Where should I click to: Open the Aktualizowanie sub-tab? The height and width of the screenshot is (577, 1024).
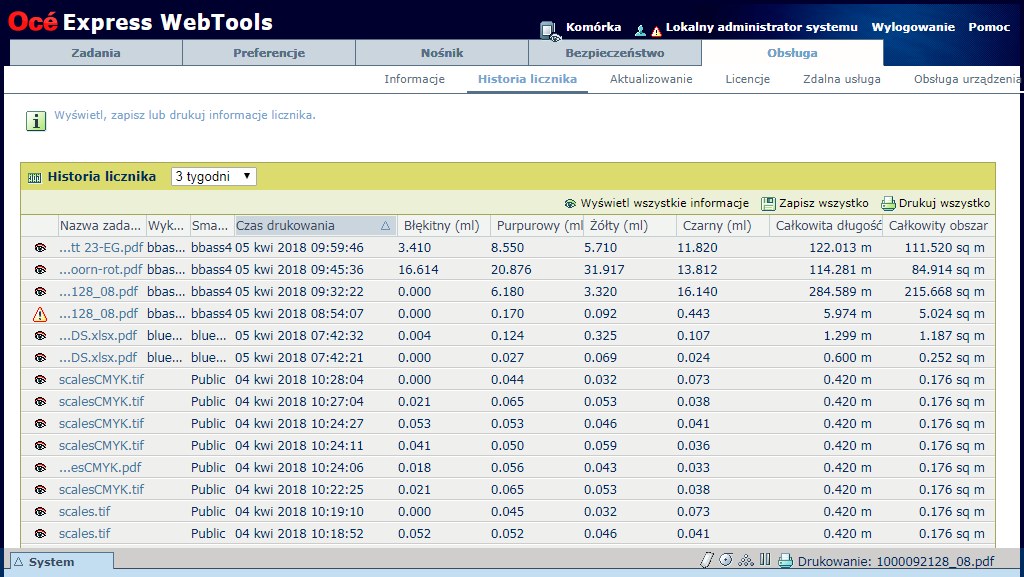tap(651, 79)
